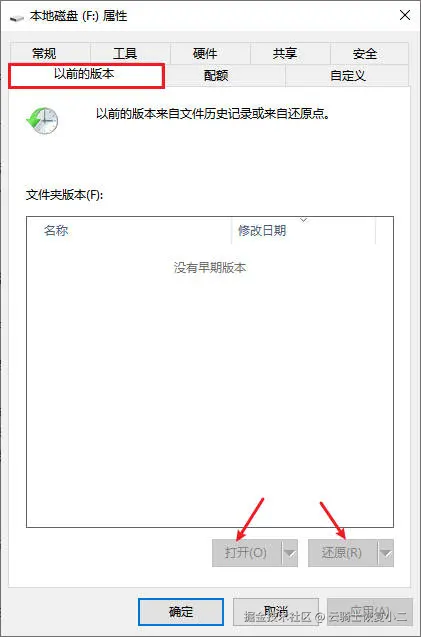Viewport: 421px width, 637px height.
Task: Click the drive icon in title bar
Action: point(17,17)
